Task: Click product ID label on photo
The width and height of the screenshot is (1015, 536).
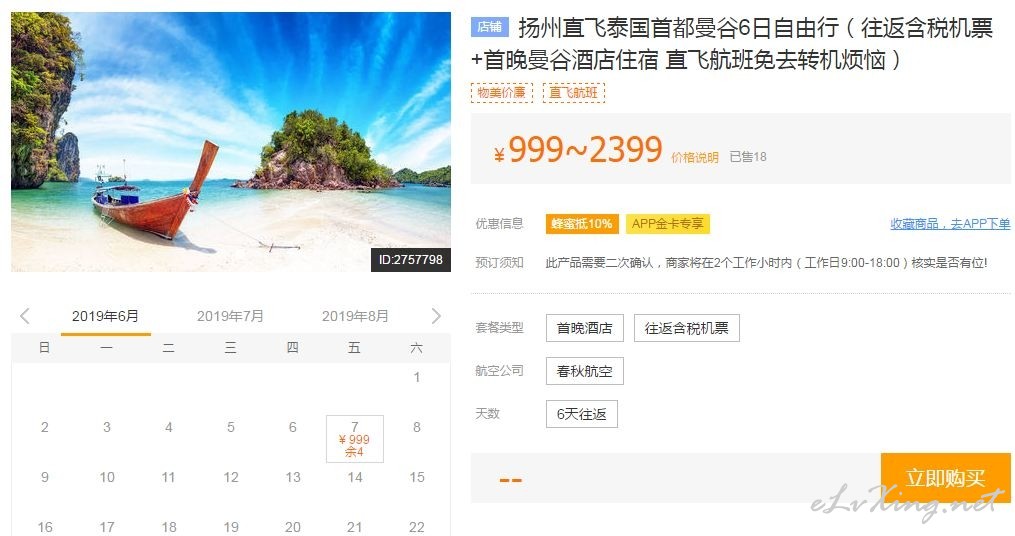Action: point(410,260)
